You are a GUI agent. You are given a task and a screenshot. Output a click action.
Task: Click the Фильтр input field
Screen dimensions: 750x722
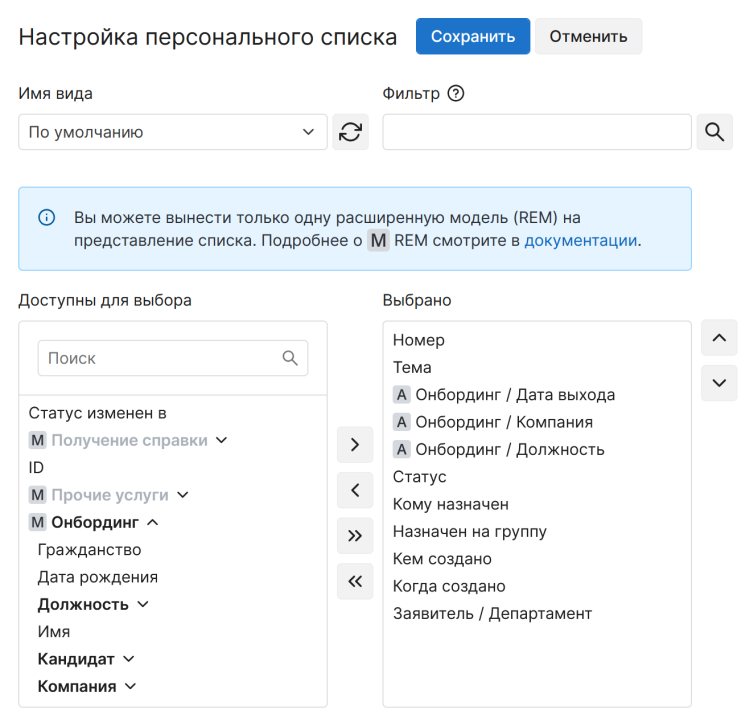[537, 132]
